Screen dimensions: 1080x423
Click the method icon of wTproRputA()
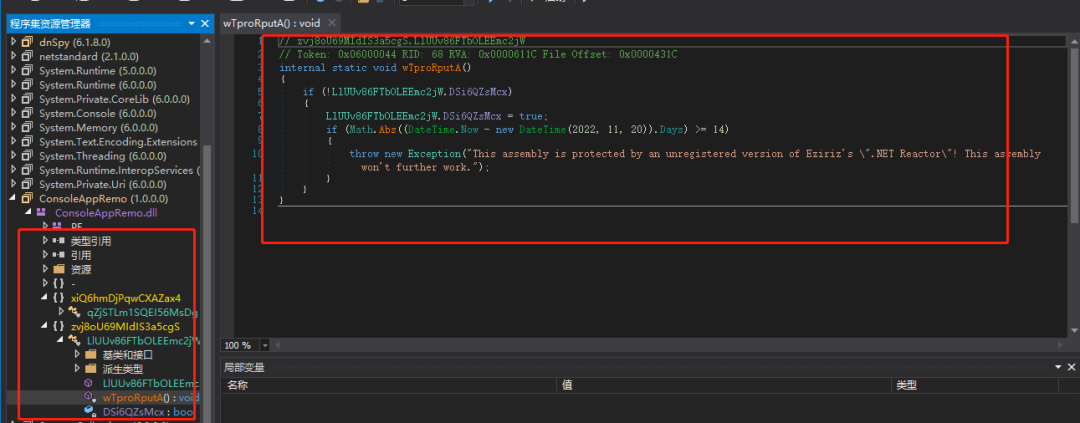(89, 398)
